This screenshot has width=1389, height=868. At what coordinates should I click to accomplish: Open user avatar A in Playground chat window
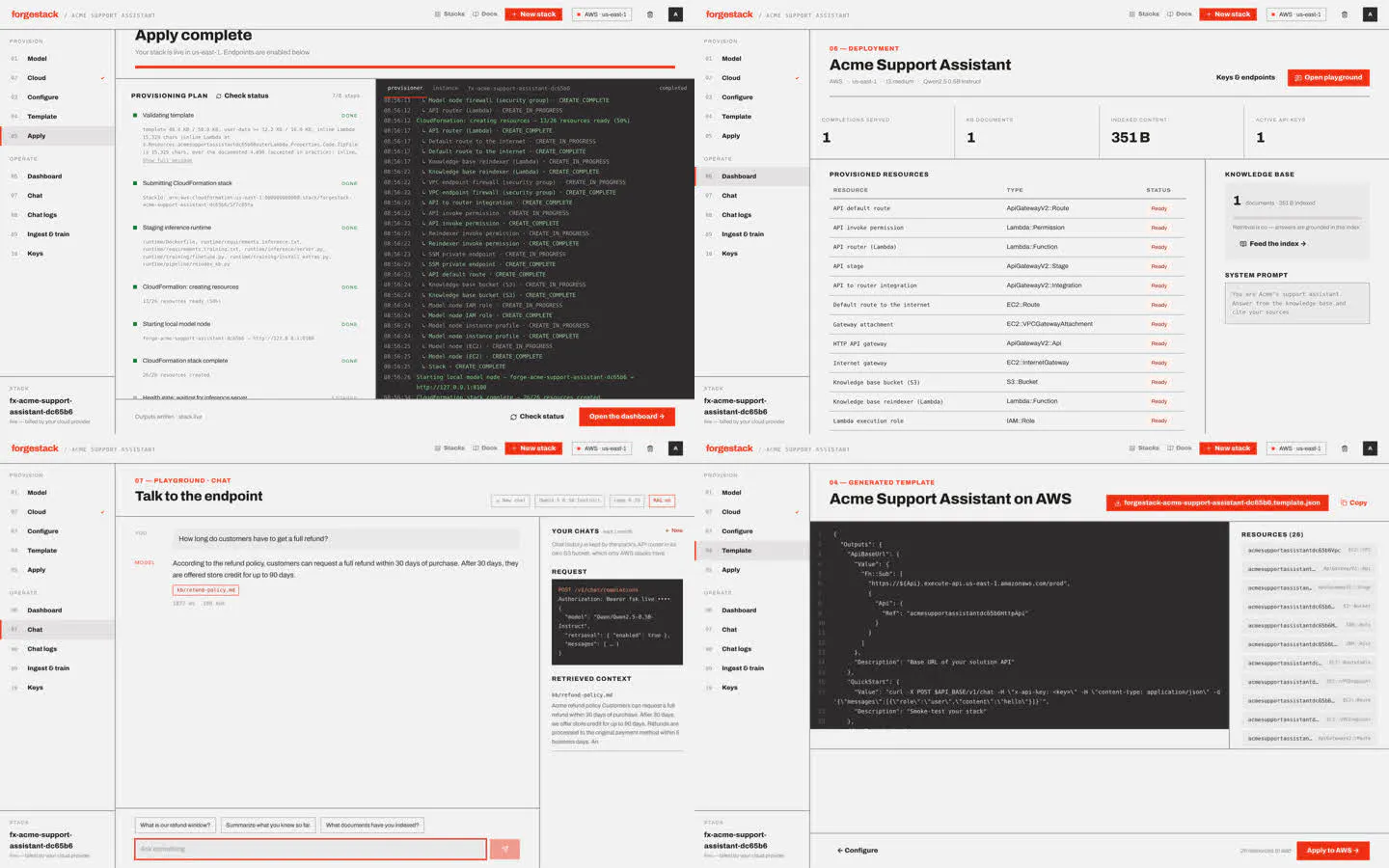pyautogui.click(x=675, y=448)
